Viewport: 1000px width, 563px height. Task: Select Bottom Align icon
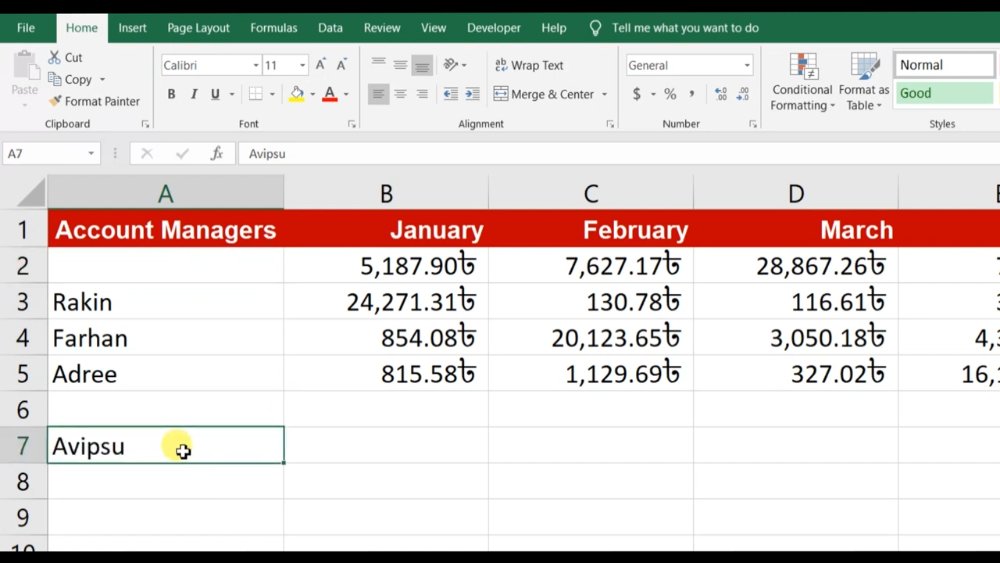pyautogui.click(x=422, y=64)
